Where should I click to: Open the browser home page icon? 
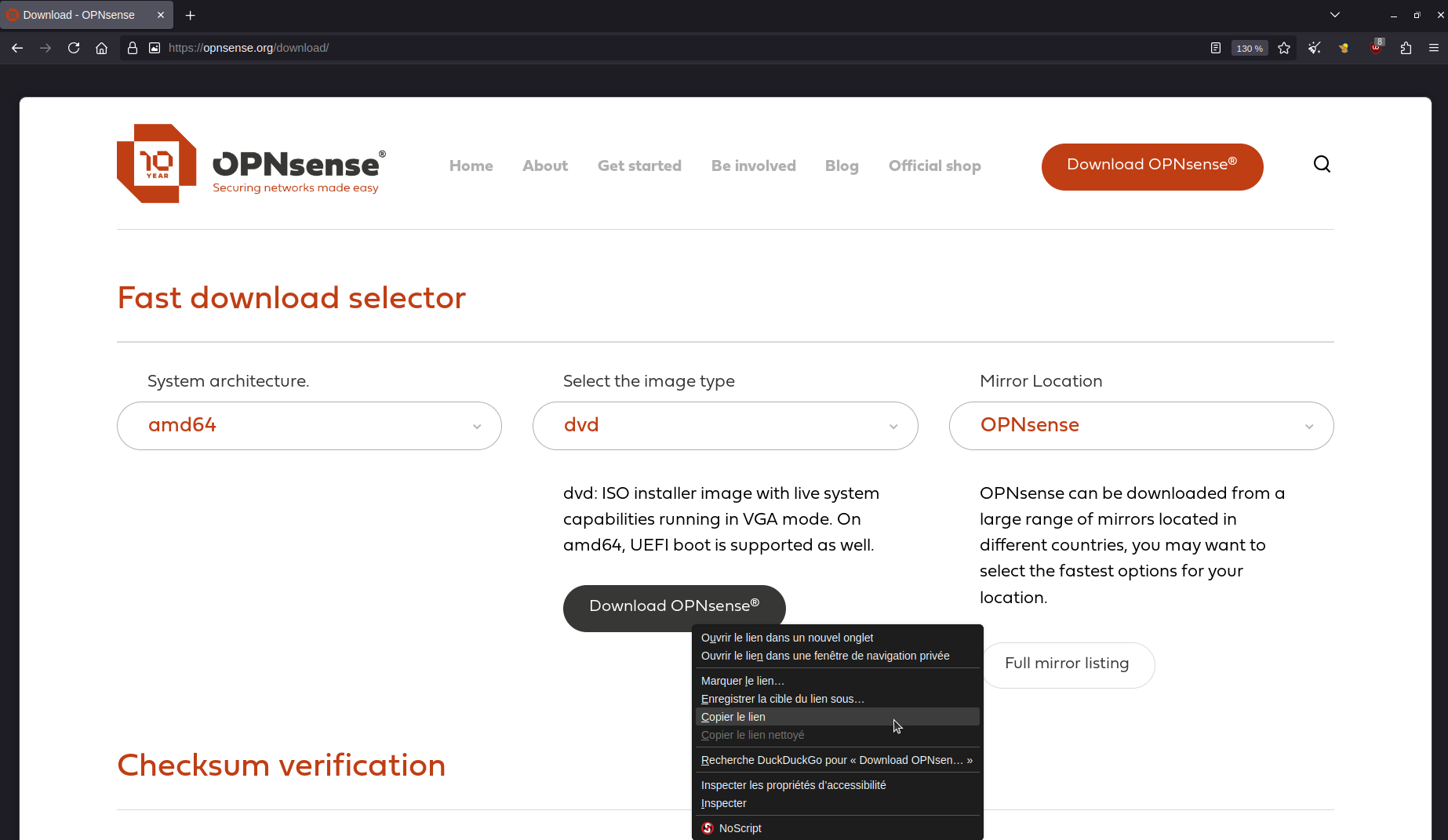point(102,48)
